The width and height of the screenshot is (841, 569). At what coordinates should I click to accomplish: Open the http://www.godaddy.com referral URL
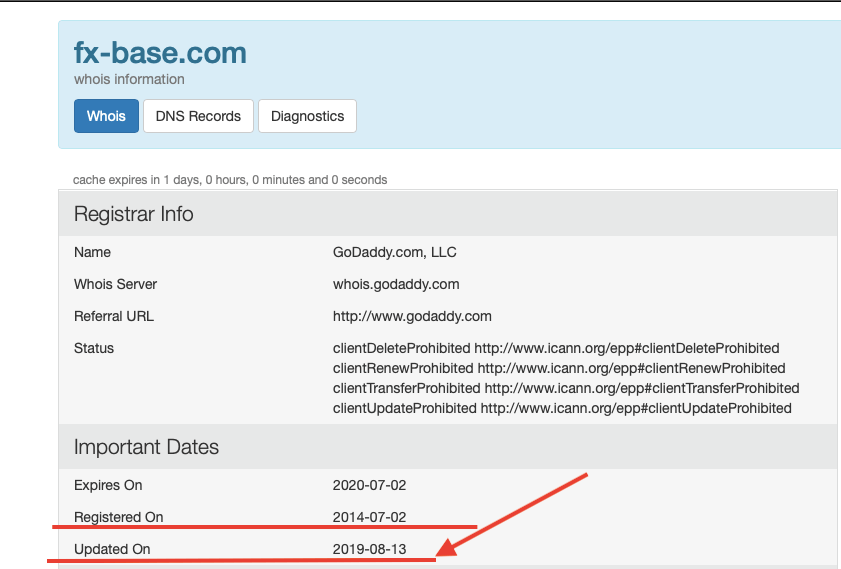click(412, 316)
